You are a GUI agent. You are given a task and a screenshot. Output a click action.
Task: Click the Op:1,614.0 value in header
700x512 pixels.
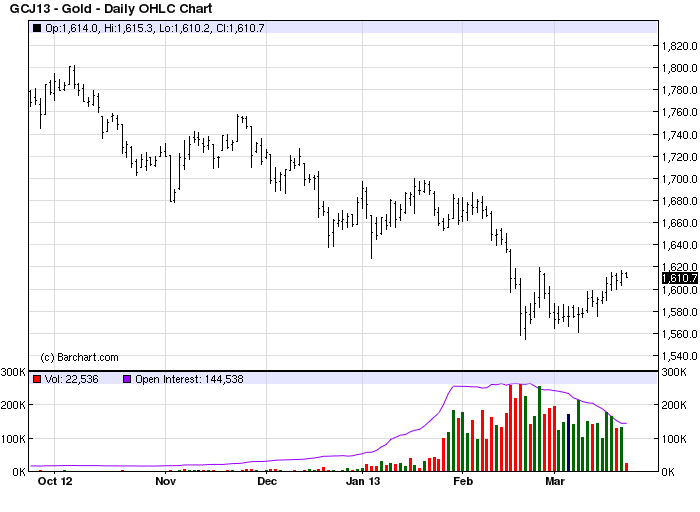pos(71,28)
